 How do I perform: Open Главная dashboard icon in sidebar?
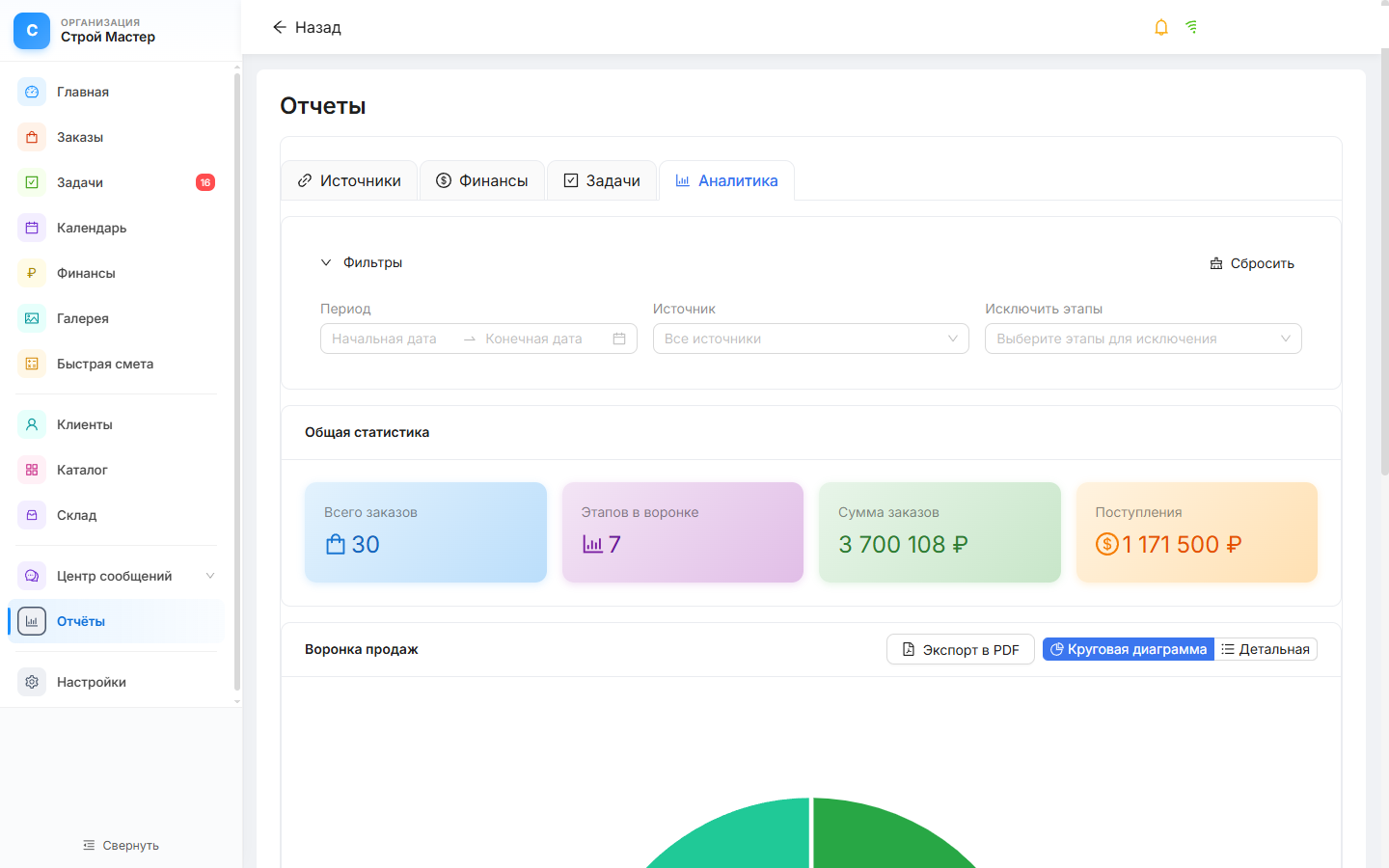[x=32, y=92]
